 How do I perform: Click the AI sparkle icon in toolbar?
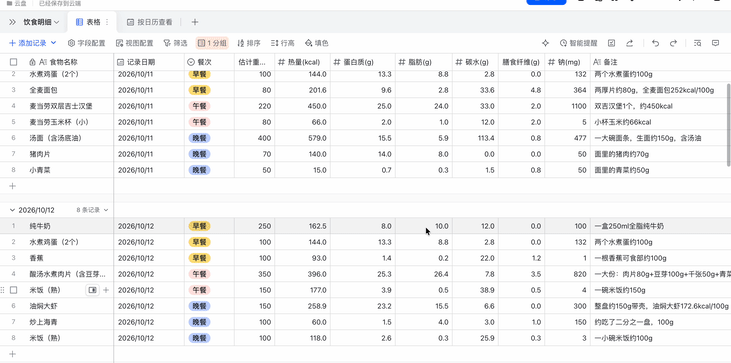click(x=545, y=43)
